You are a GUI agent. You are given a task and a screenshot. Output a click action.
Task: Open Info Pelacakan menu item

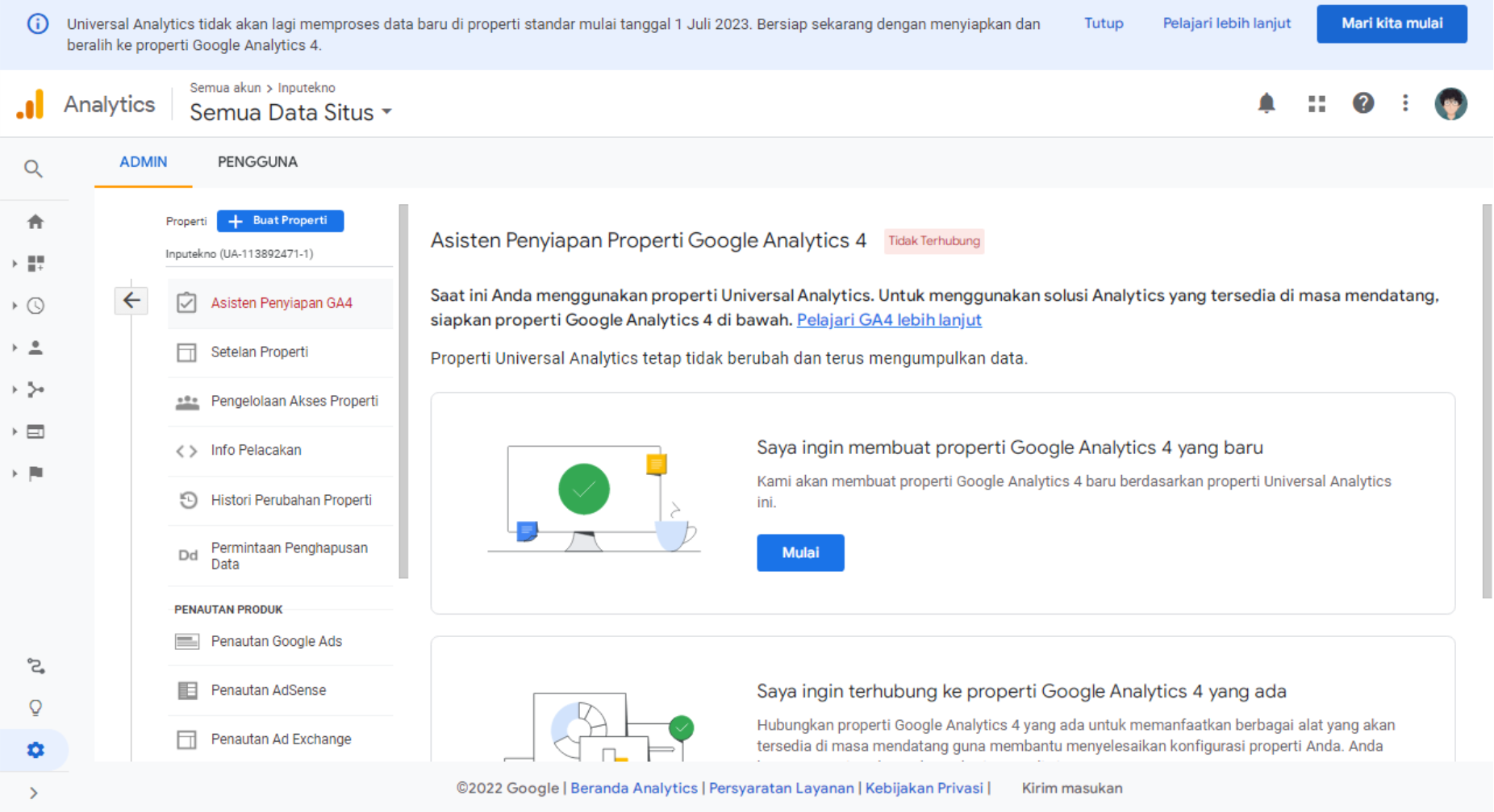tap(280, 451)
